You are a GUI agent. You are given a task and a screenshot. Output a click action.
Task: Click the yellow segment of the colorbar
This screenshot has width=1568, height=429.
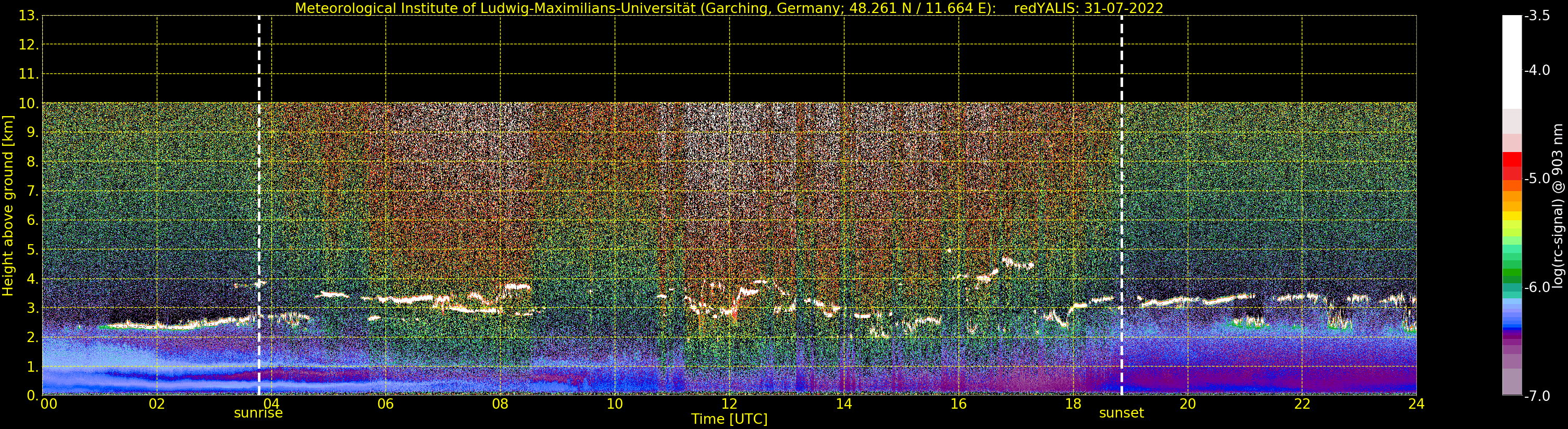[1512, 216]
